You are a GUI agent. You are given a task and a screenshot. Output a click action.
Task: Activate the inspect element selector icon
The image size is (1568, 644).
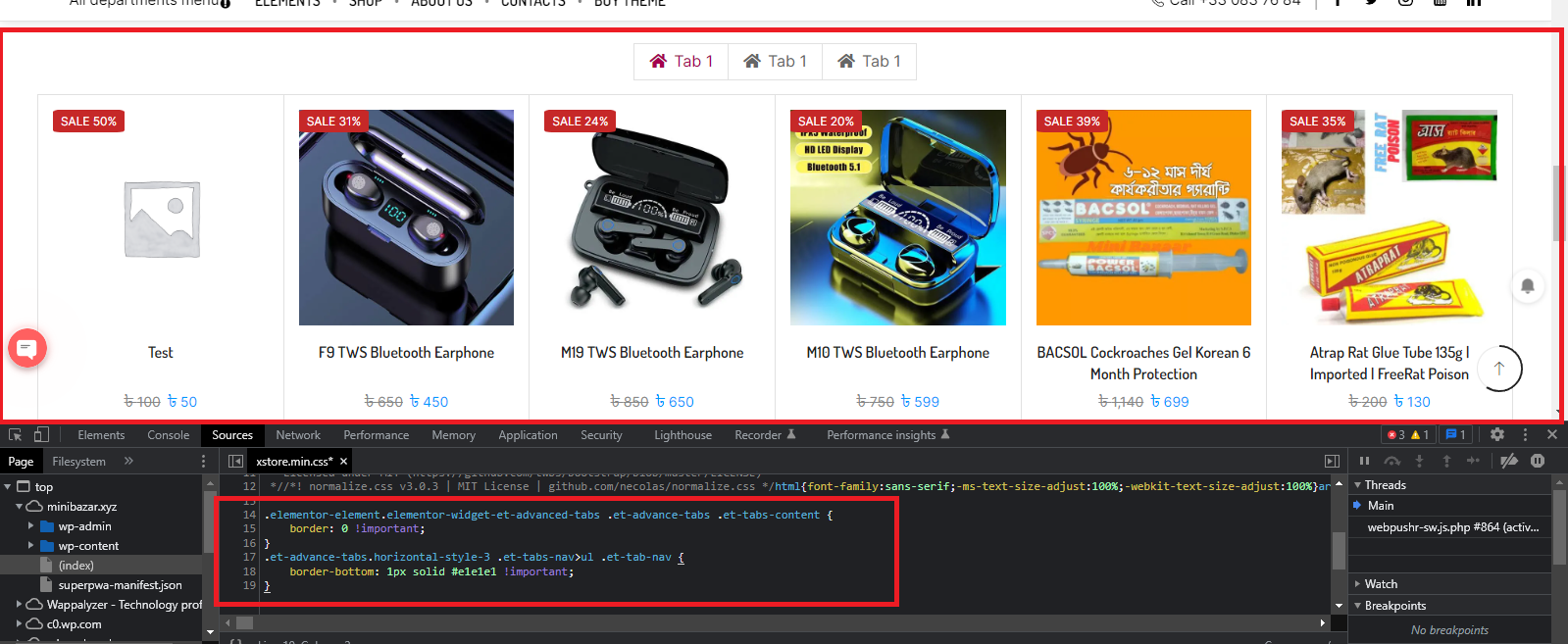pyautogui.click(x=15, y=434)
